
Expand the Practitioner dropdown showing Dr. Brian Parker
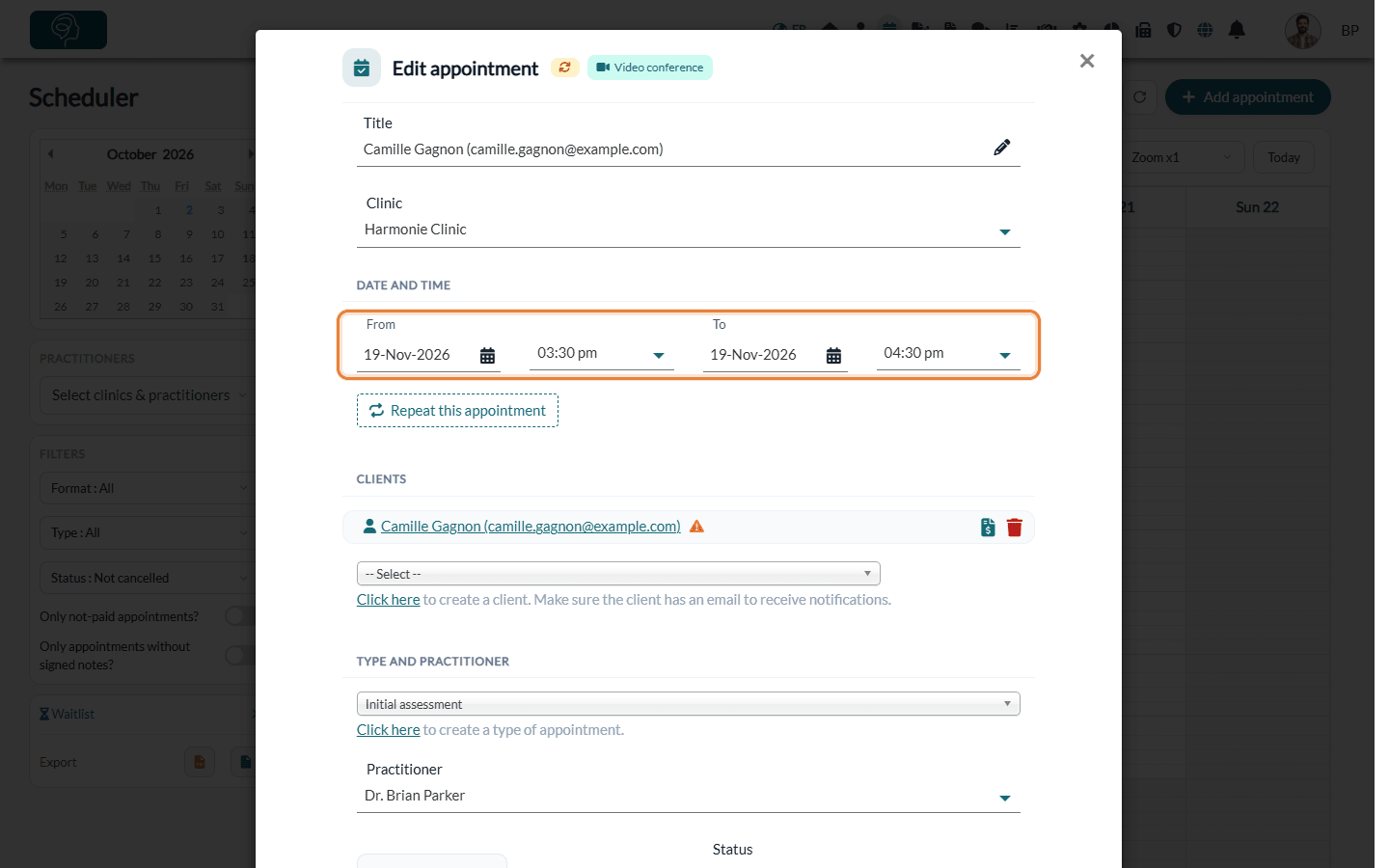(x=689, y=796)
